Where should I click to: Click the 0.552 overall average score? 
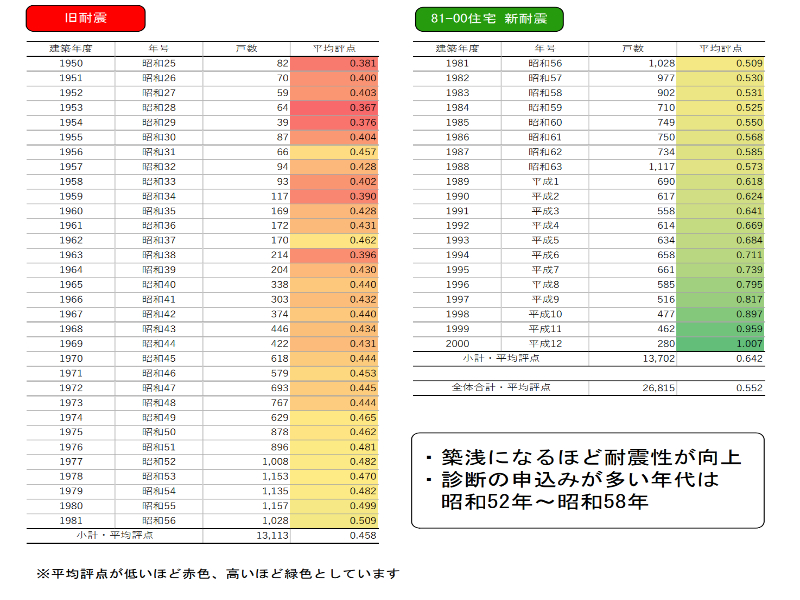click(720, 387)
